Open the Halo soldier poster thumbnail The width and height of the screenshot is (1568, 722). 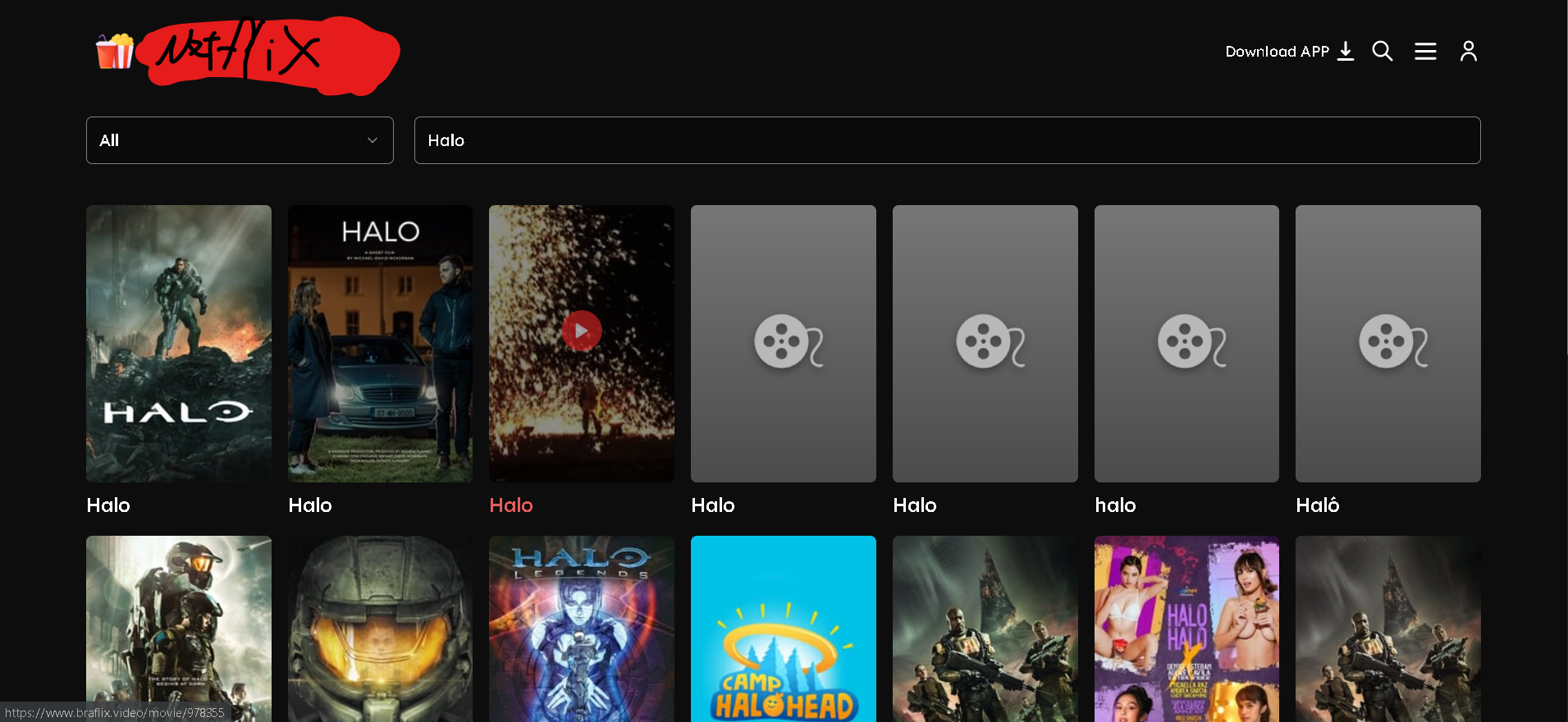tap(179, 343)
